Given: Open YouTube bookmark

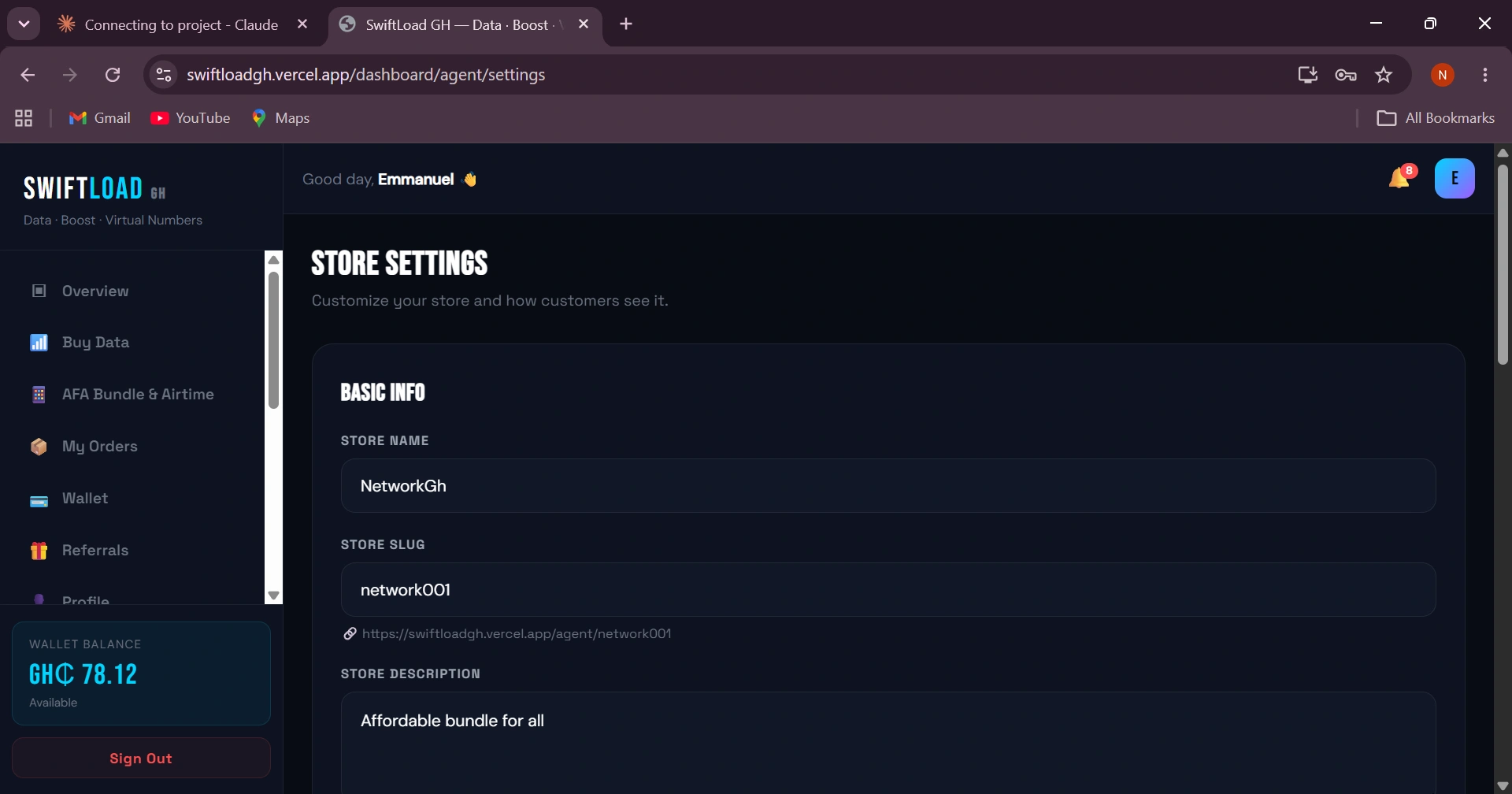Looking at the screenshot, I should pyautogui.click(x=191, y=118).
